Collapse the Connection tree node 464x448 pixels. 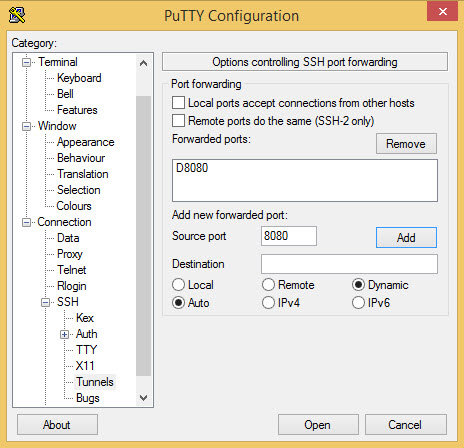pos(26,222)
